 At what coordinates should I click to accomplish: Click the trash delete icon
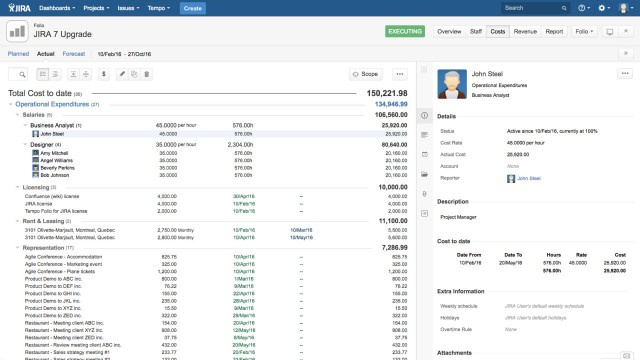coord(147,74)
